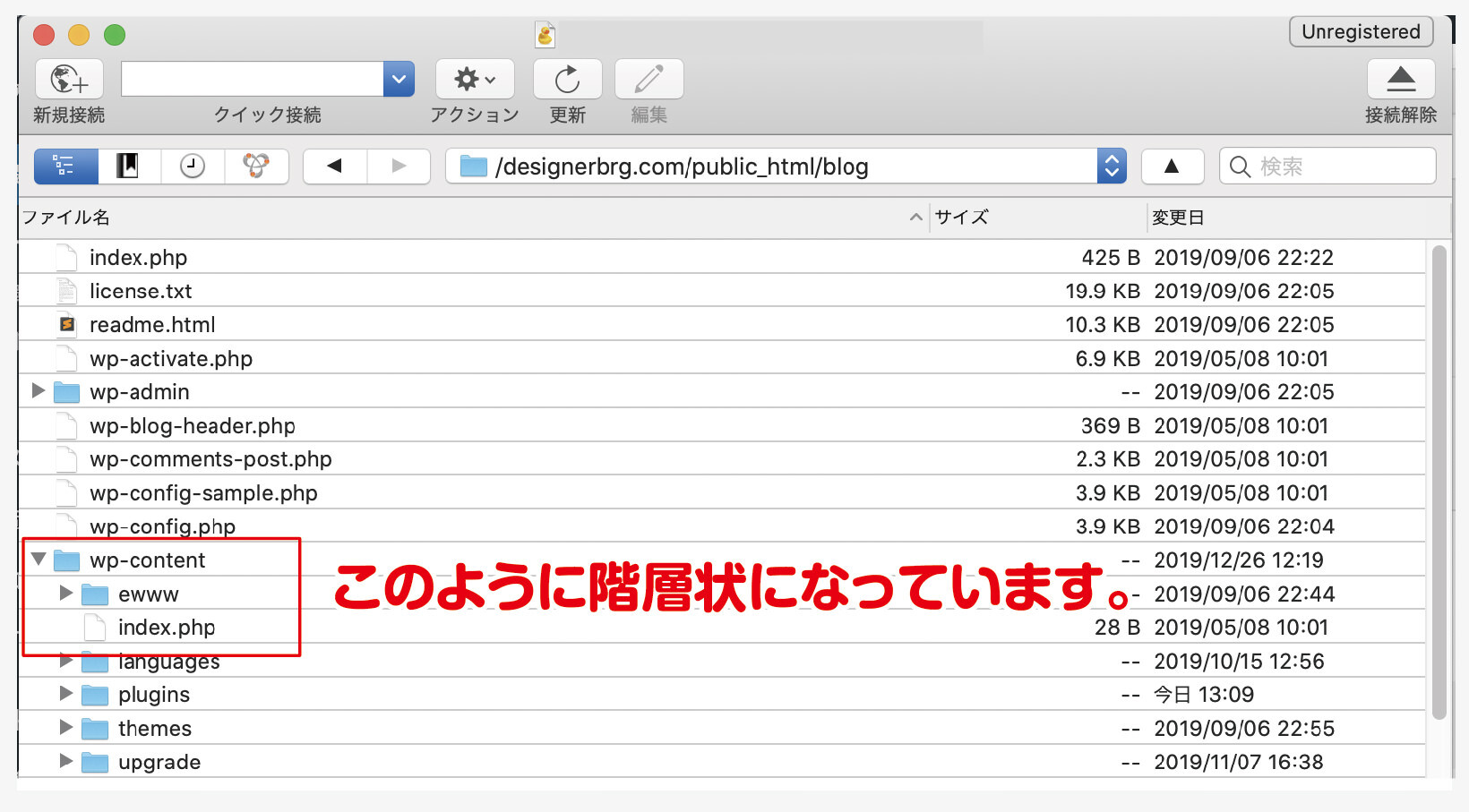Screen dimensions: 1469x812
Task: Collapse the wp-content folder
Action: [39, 560]
